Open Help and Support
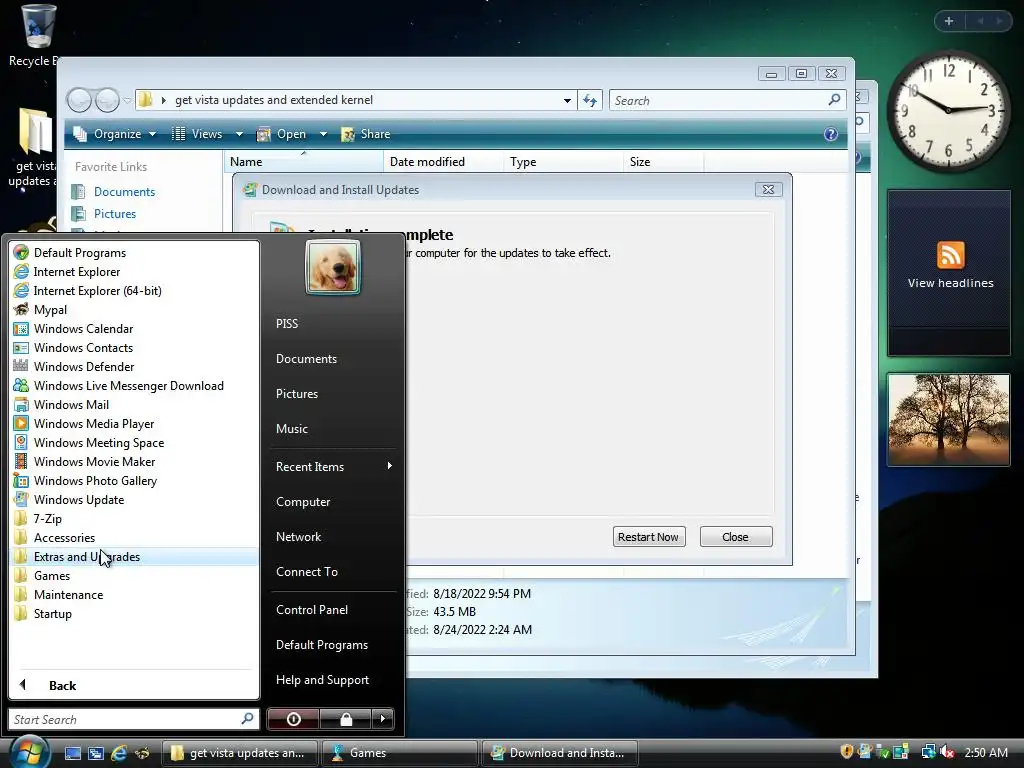 (322, 680)
